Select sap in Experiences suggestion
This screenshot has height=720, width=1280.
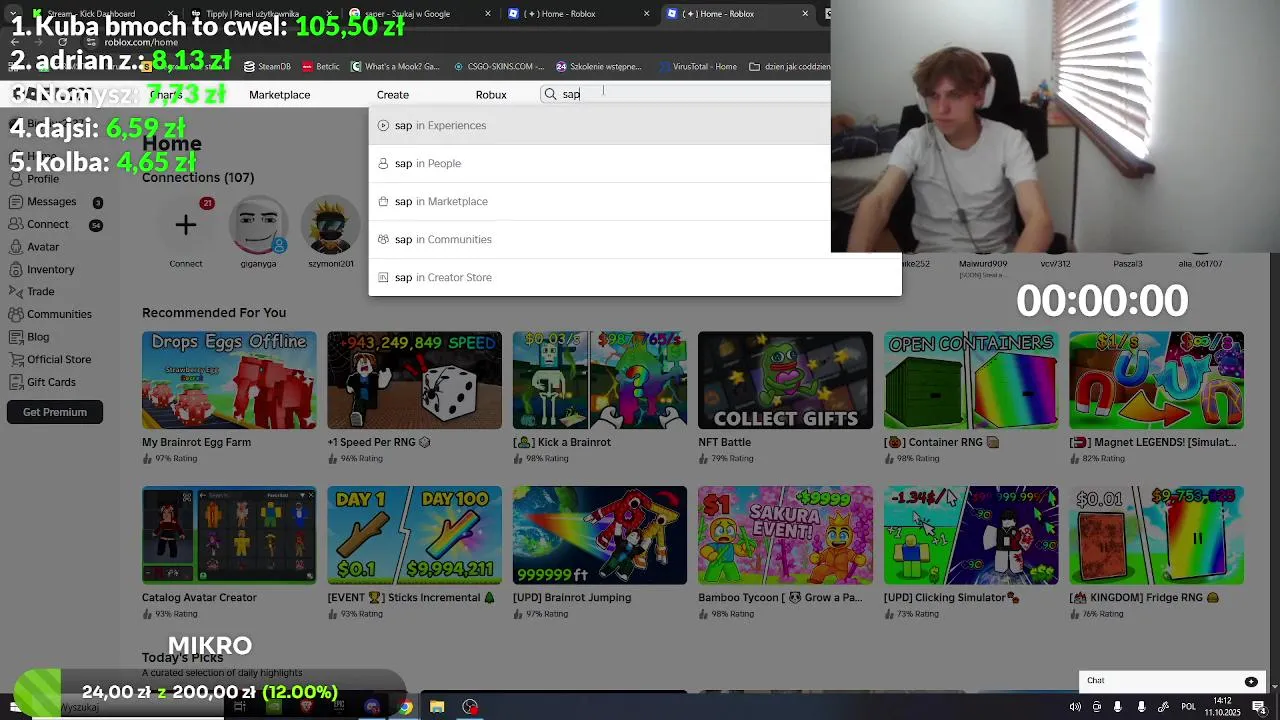pos(635,126)
